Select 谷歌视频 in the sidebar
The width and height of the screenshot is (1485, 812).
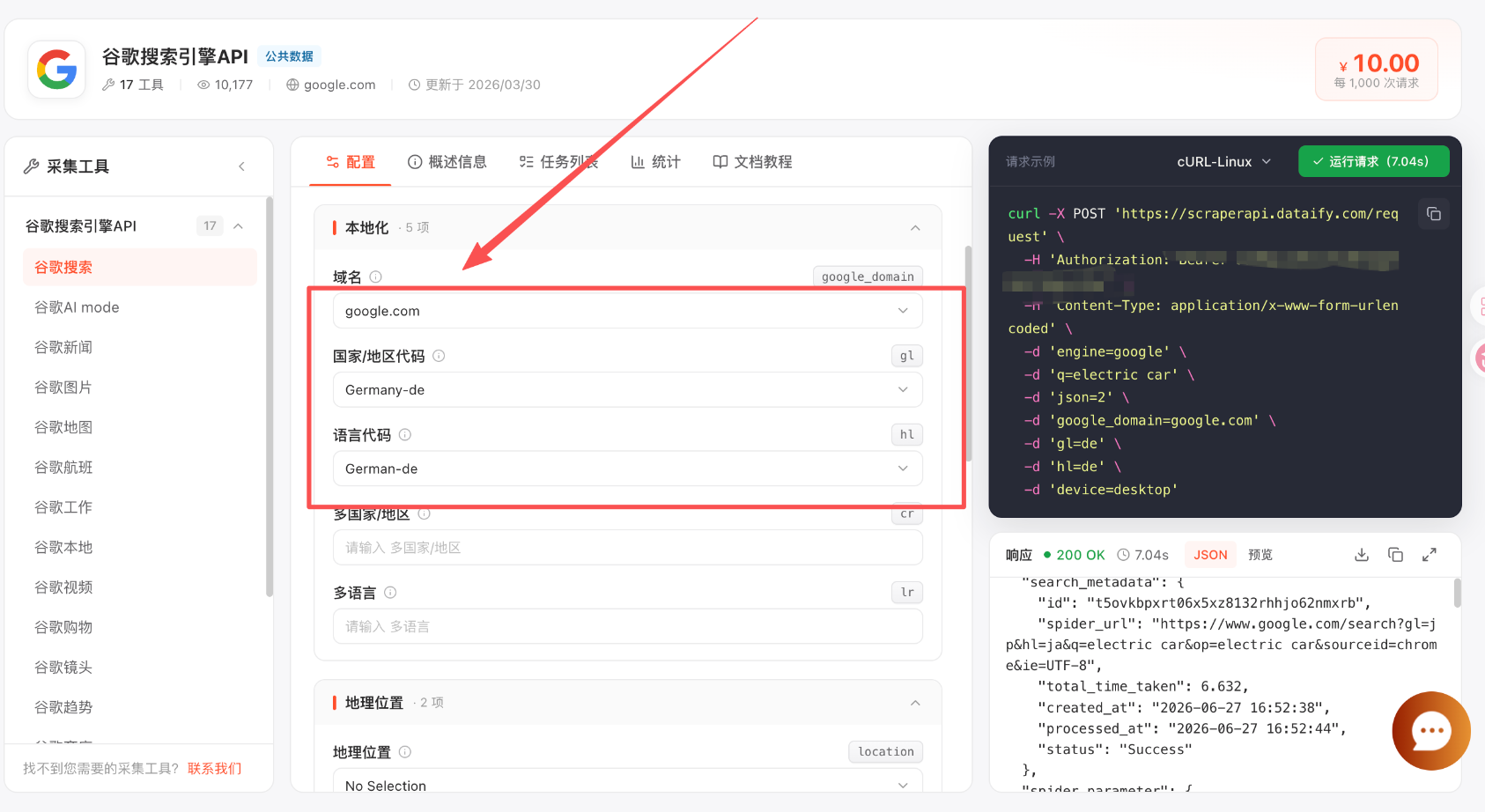[x=140, y=587]
